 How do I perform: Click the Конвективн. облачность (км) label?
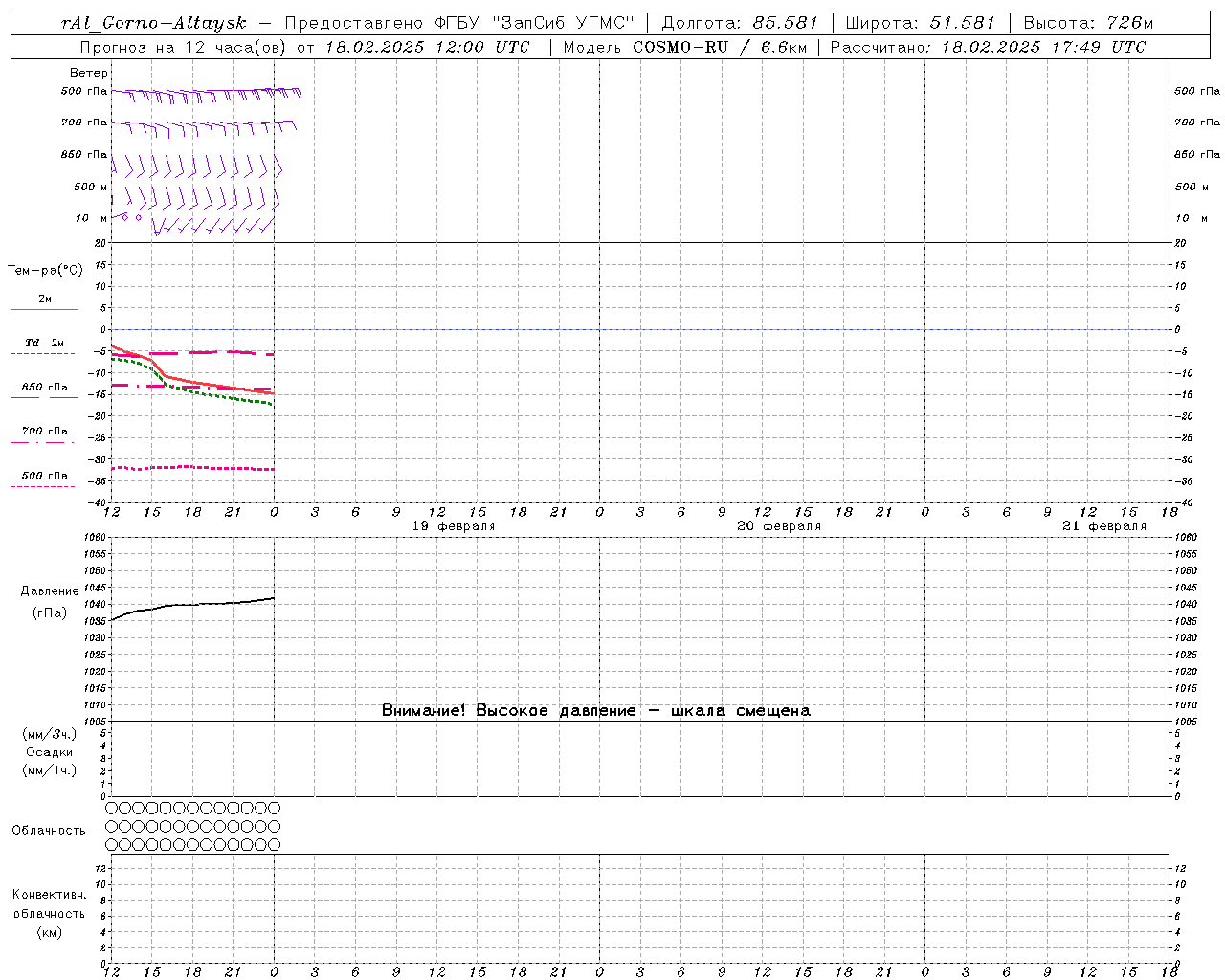coord(50,913)
